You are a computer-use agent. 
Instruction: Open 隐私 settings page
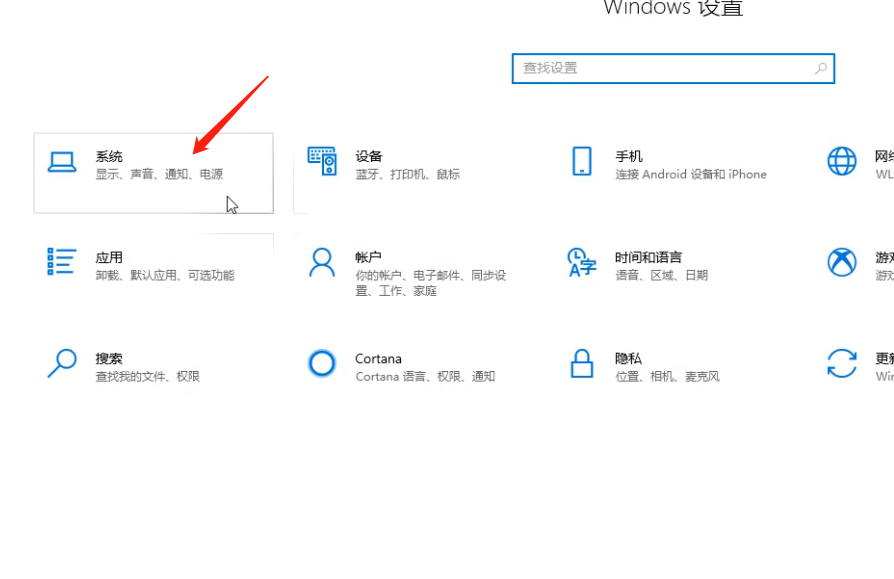click(x=628, y=357)
